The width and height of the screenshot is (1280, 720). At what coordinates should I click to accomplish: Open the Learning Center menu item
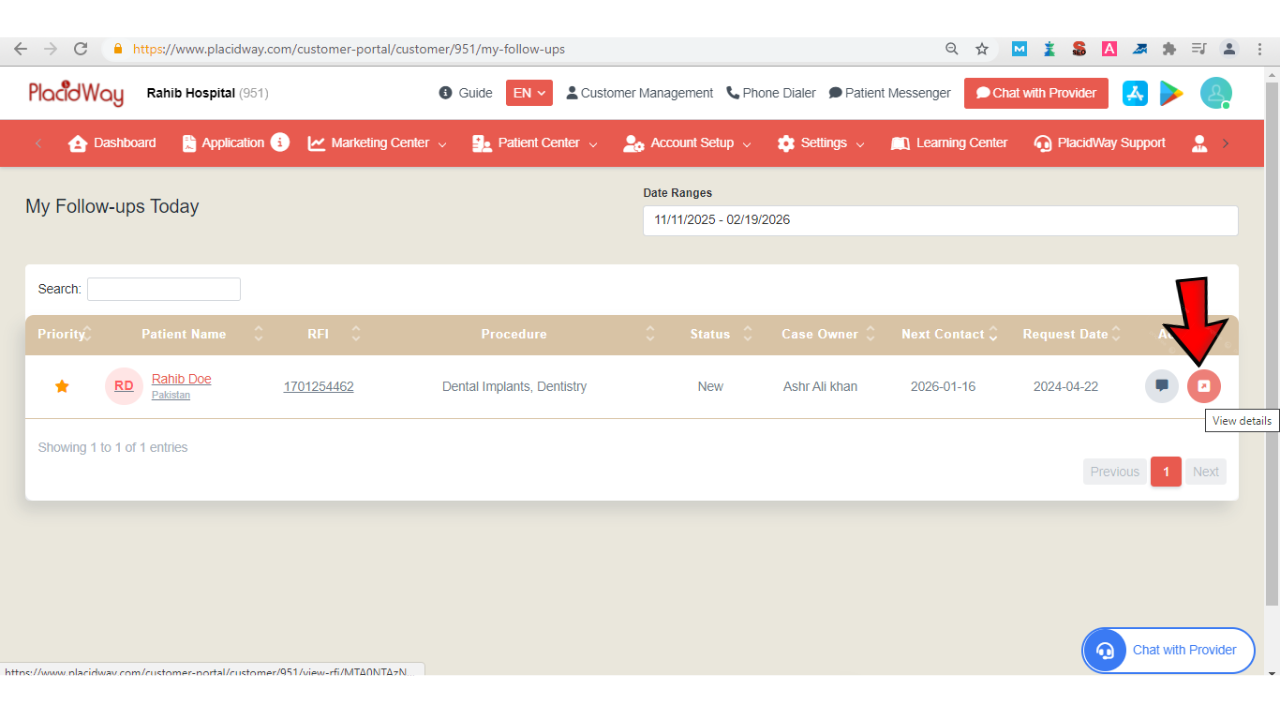[x=949, y=143]
